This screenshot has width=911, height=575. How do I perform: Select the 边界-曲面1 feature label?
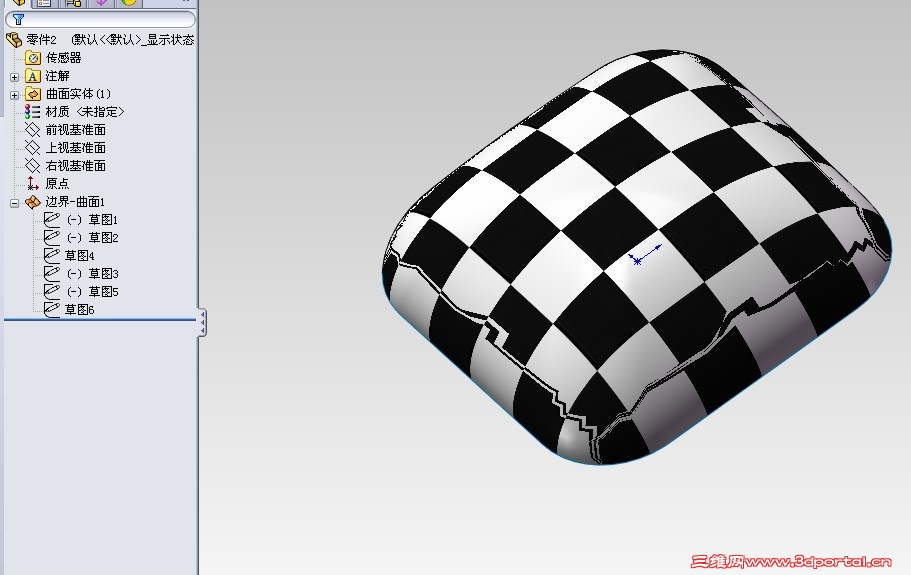[x=76, y=202]
